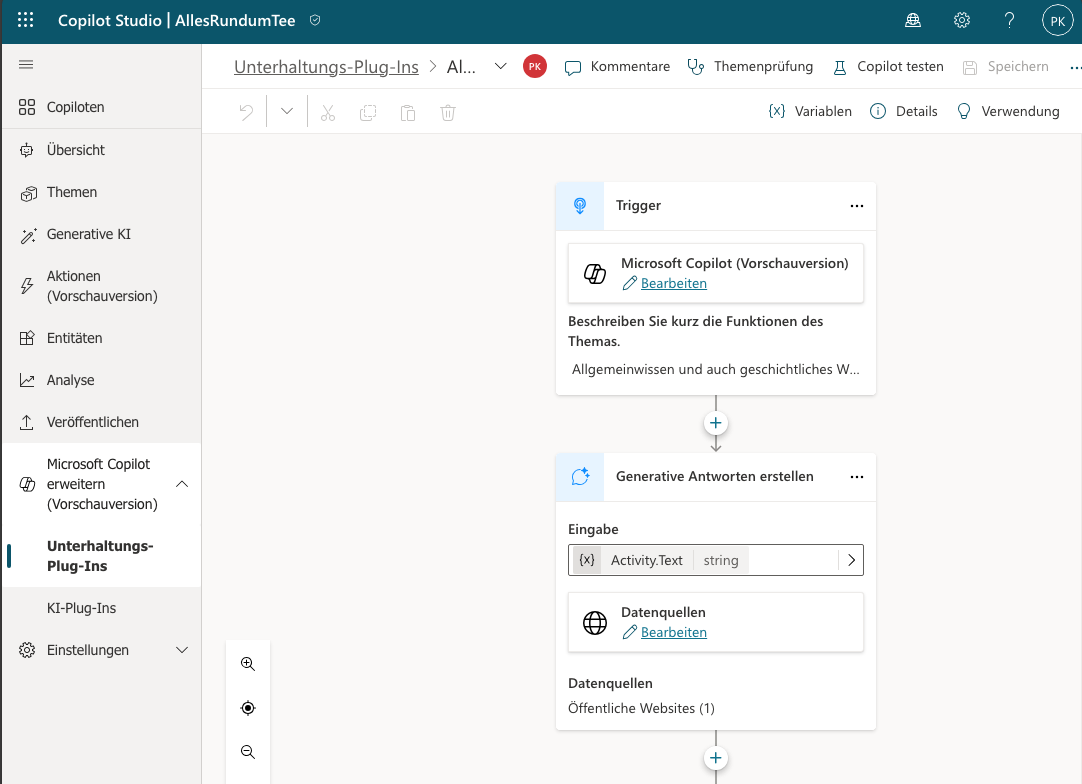Click the Microsoft Copilot logo in Trigger

(x=595, y=273)
